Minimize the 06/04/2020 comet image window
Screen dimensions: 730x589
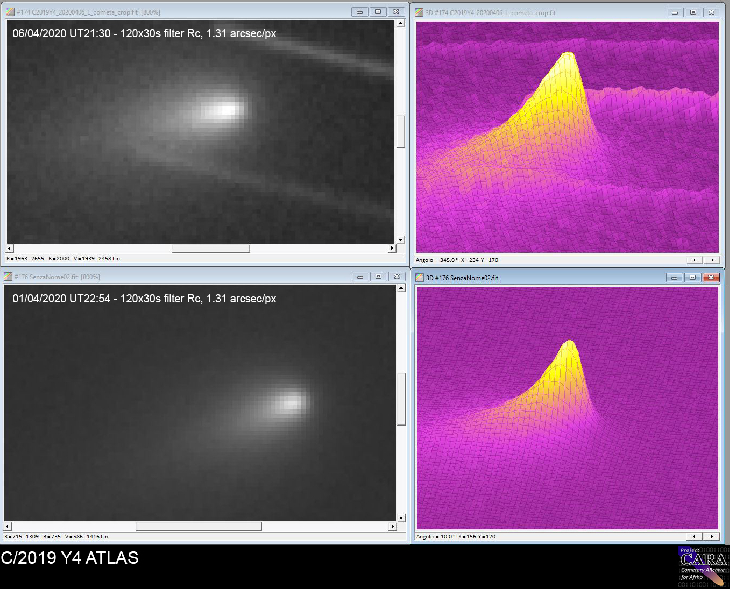tap(359, 12)
